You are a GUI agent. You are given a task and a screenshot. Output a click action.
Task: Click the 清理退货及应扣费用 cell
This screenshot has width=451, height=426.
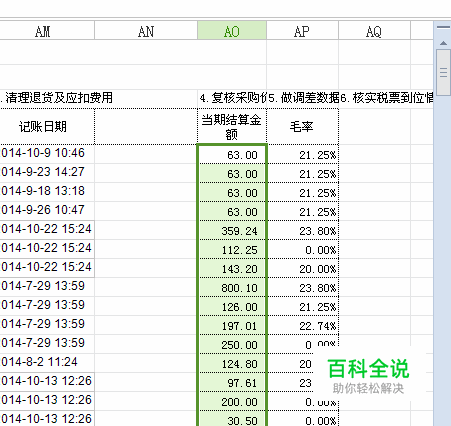click(99, 98)
